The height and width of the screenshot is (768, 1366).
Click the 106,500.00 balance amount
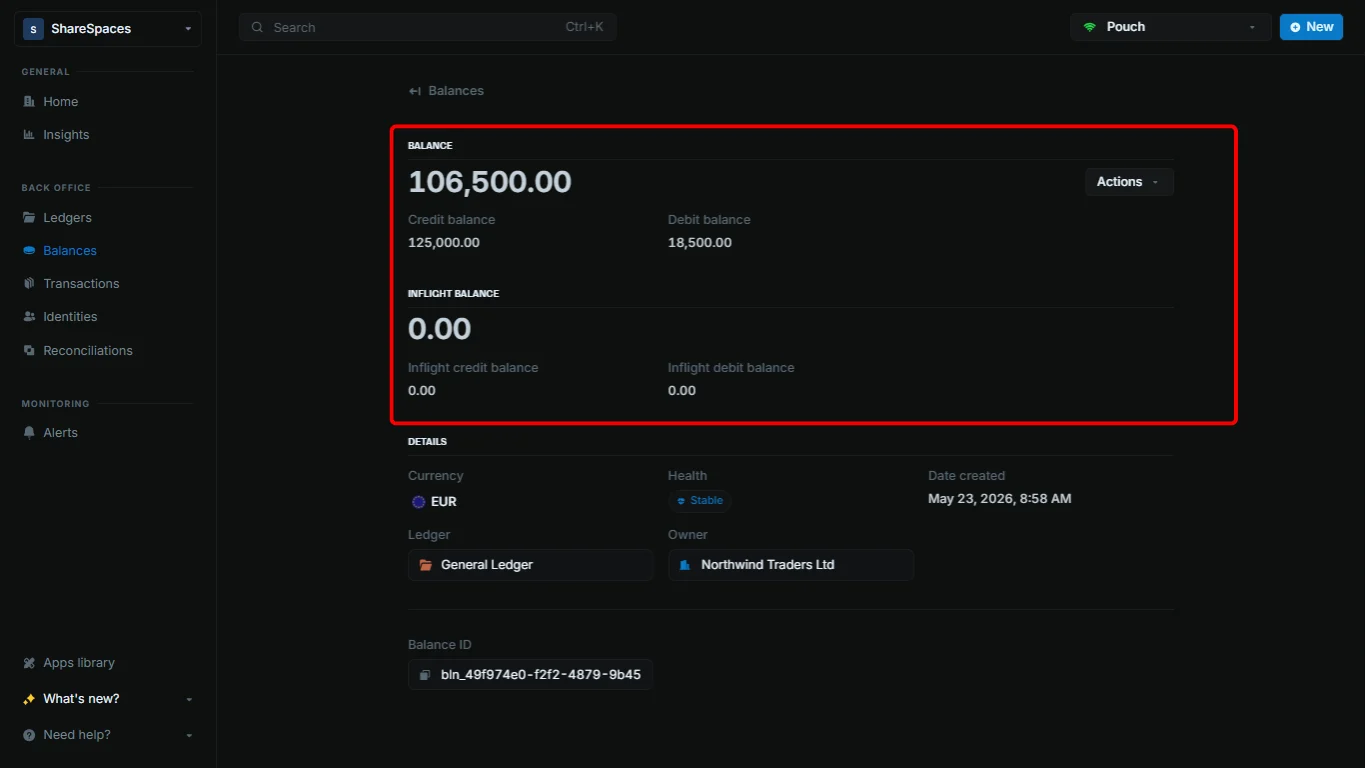490,181
